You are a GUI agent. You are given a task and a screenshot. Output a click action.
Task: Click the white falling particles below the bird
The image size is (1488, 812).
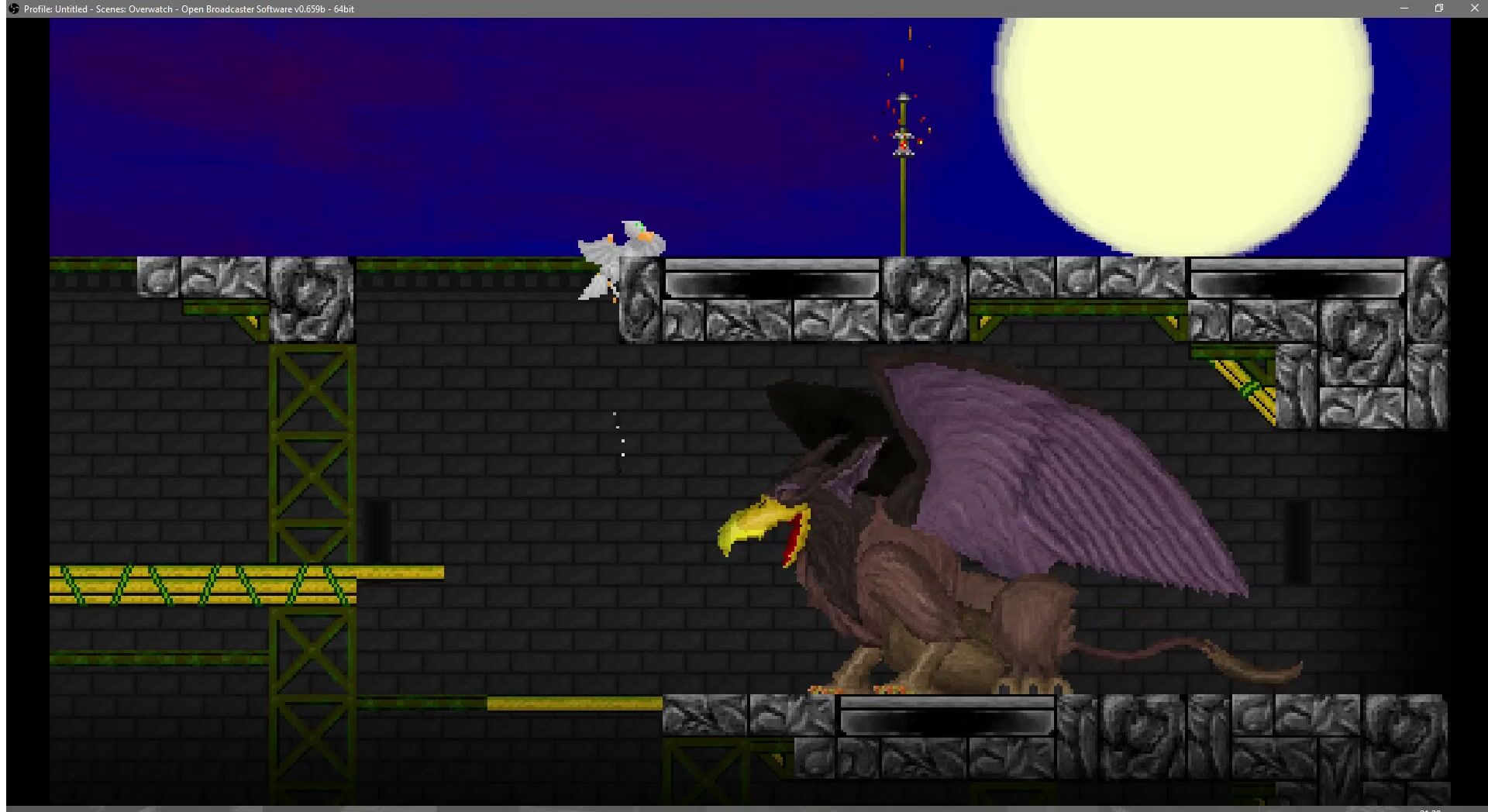619,440
